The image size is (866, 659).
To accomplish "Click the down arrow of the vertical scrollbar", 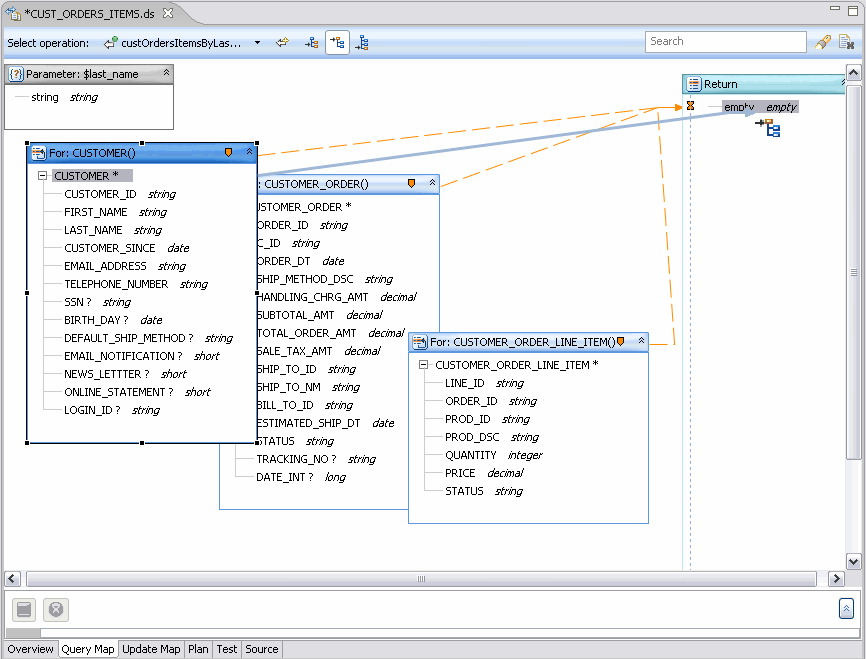I will click(x=853, y=562).
